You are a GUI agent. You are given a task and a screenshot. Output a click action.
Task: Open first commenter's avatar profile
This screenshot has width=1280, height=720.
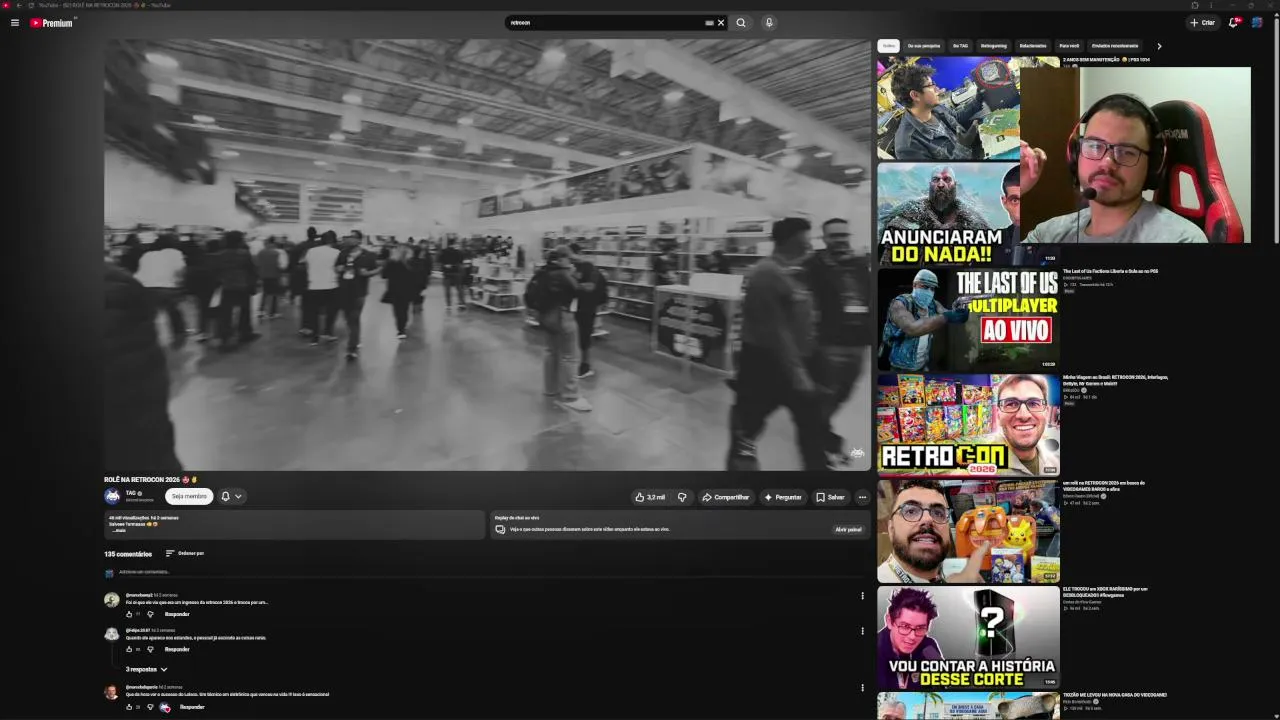[112, 599]
